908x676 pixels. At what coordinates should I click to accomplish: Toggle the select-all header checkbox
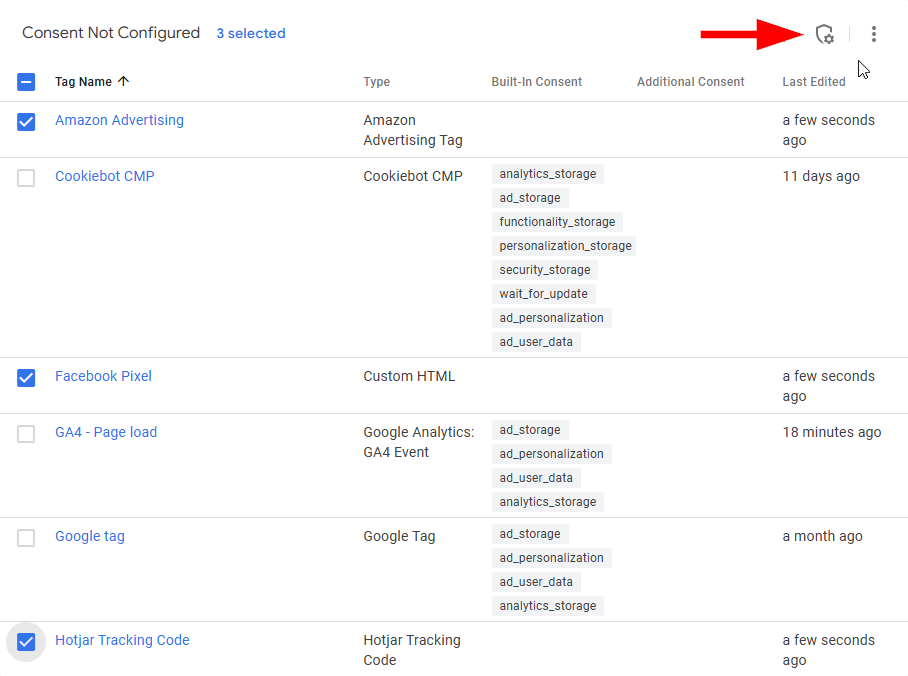[26, 82]
